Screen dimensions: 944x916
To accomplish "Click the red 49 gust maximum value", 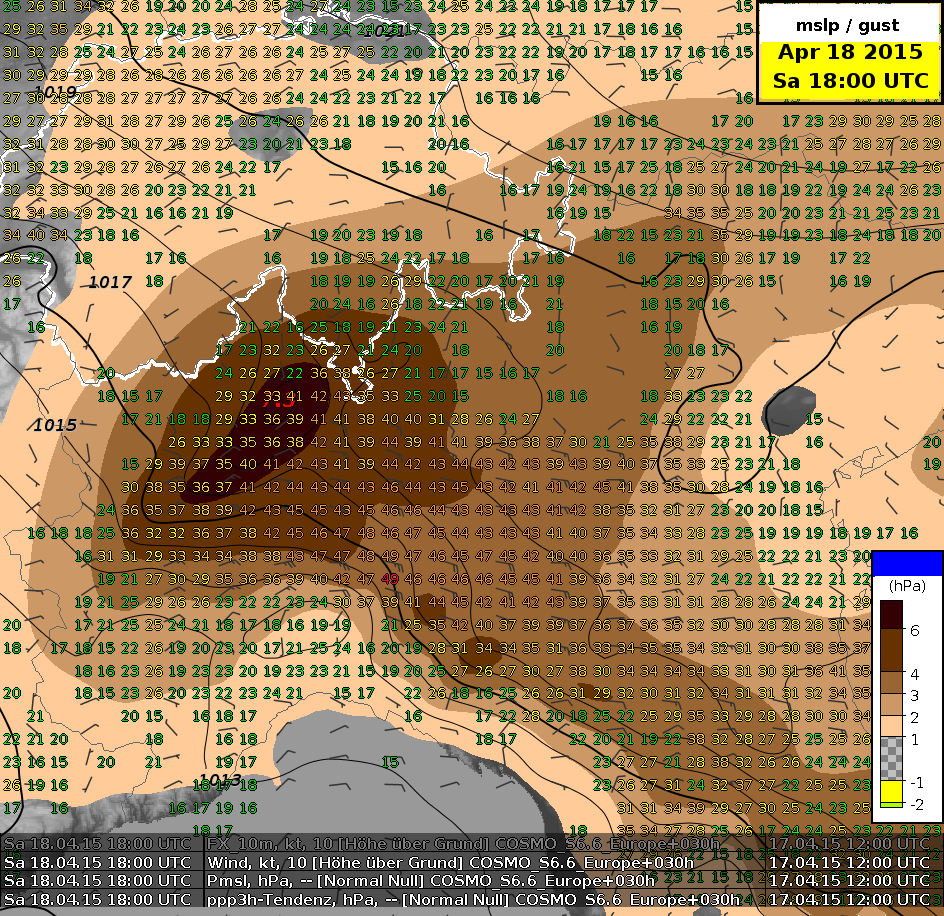I will coord(390,579).
